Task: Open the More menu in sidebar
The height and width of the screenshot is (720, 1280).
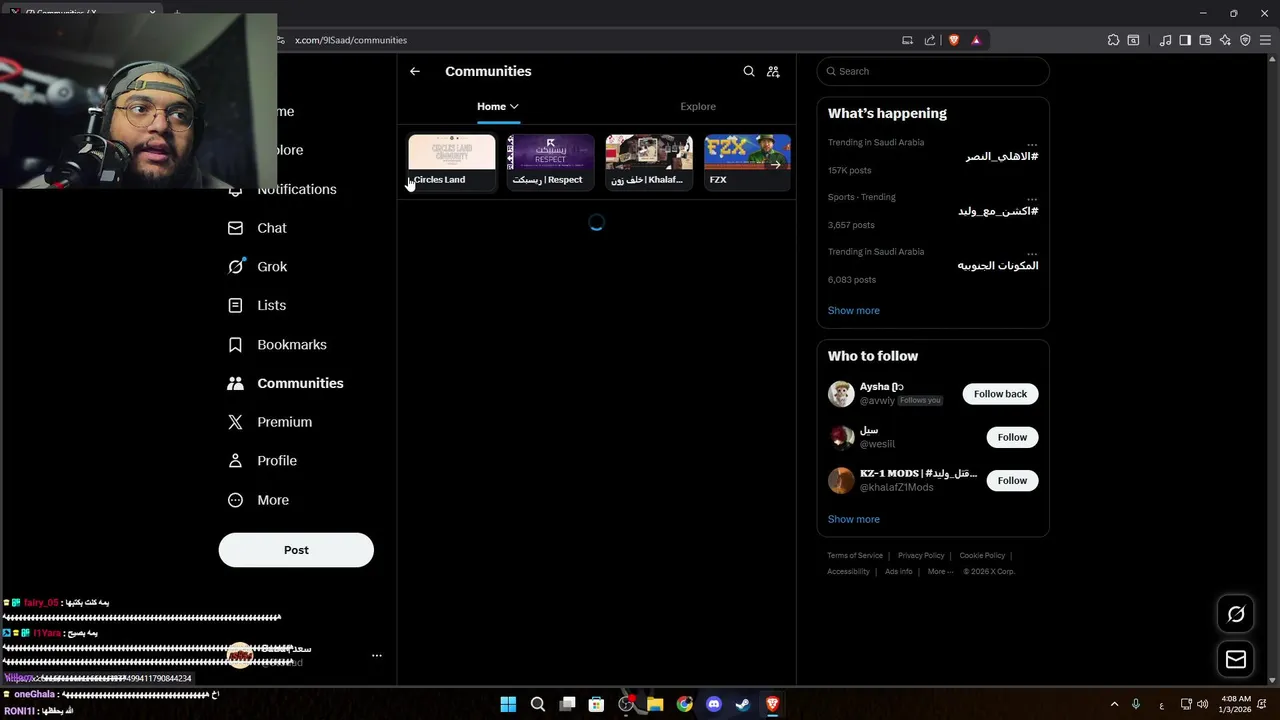Action: pos(259,500)
